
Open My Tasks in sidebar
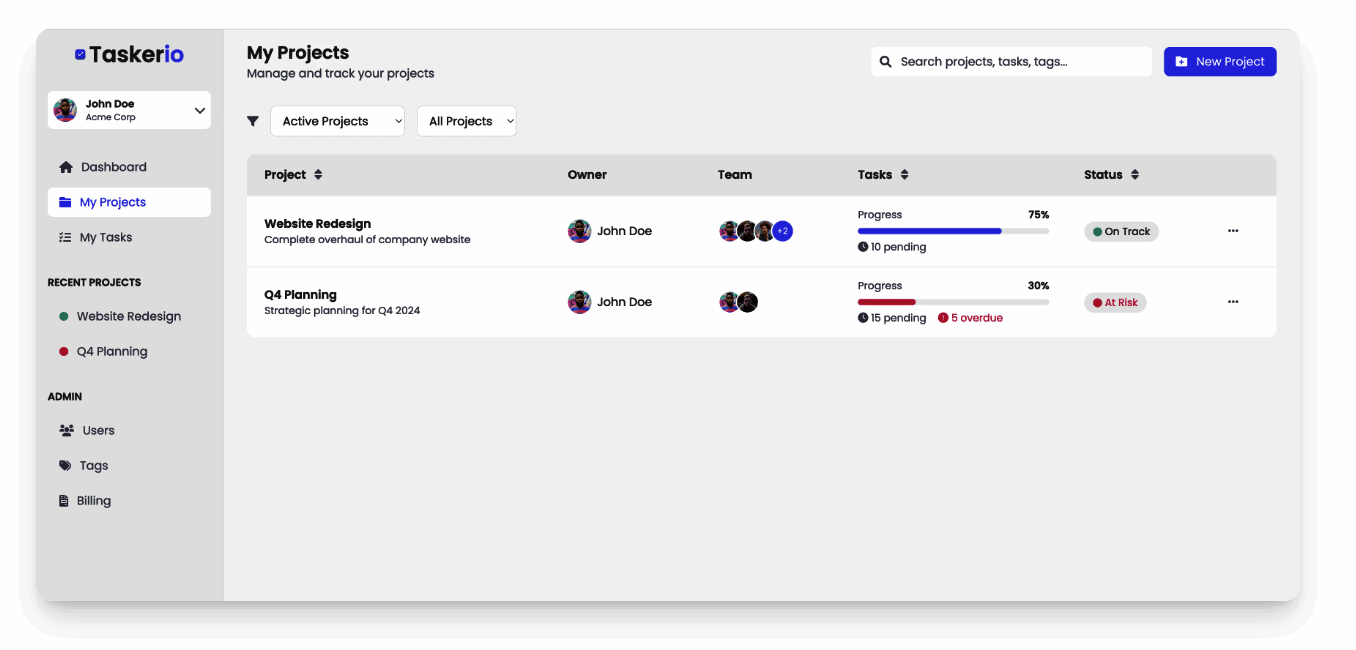point(105,237)
